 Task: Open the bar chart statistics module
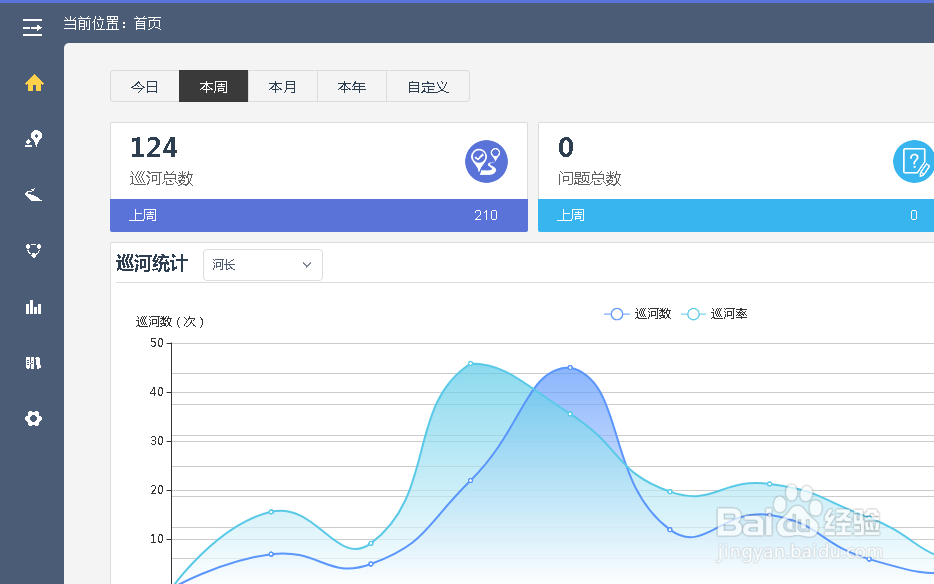point(32,307)
